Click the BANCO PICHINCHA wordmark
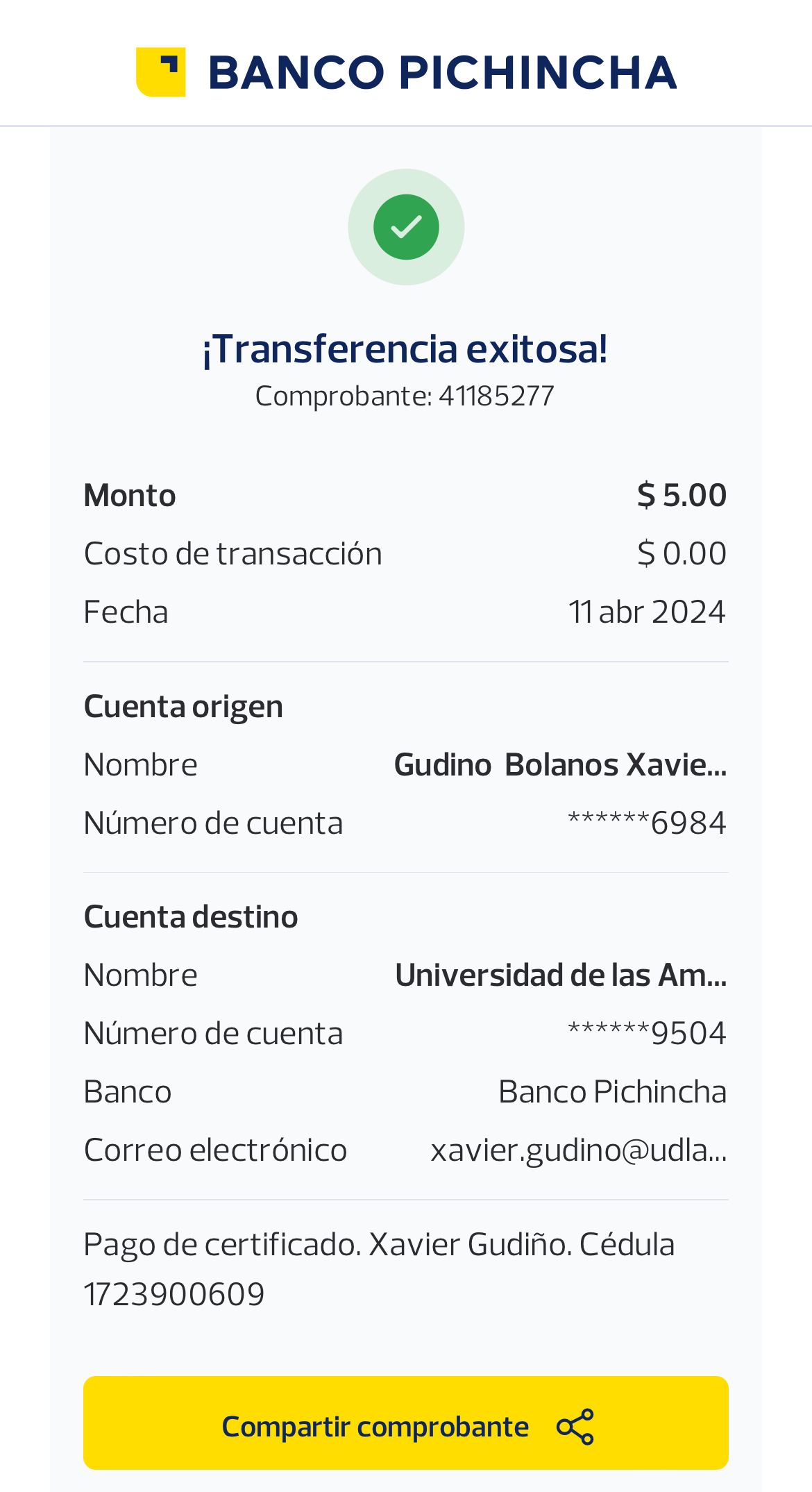Image resolution: width=812 pixels, height=1492 pixels. tap(442, 73)
